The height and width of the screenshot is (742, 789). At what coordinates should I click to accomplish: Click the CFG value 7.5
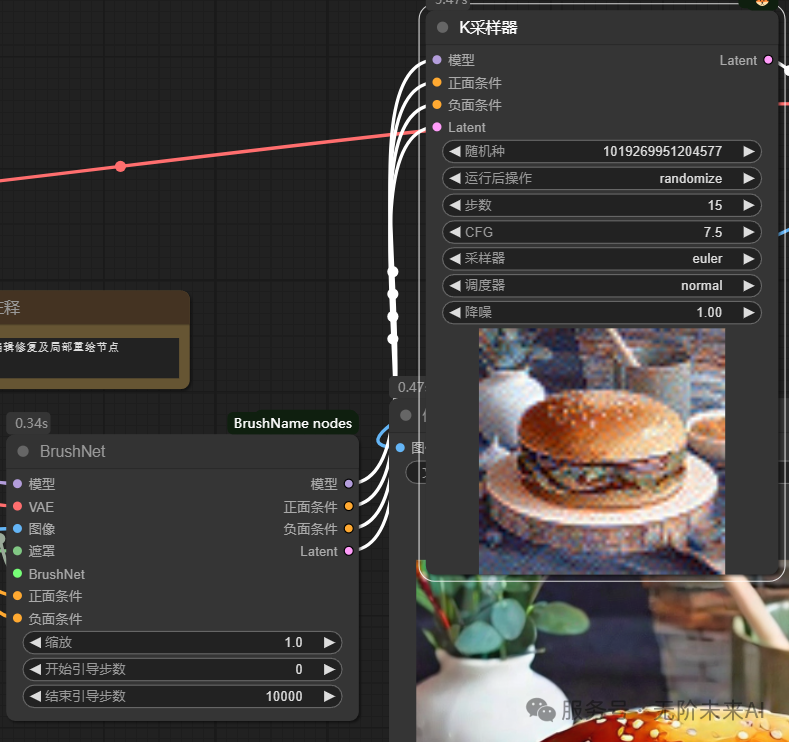(713, 232)
